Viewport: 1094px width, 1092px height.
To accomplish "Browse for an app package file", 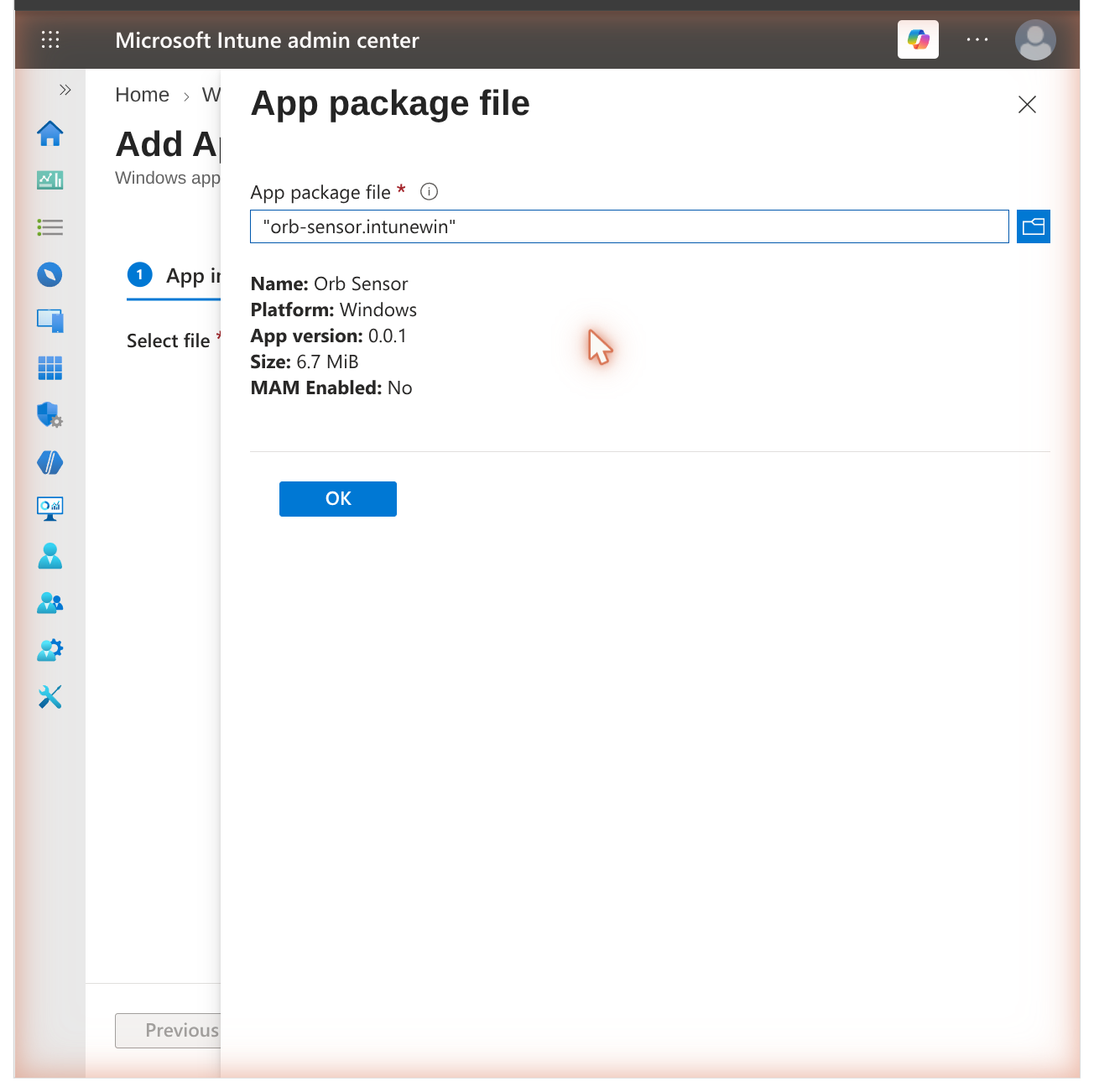I will [1034, 226].
